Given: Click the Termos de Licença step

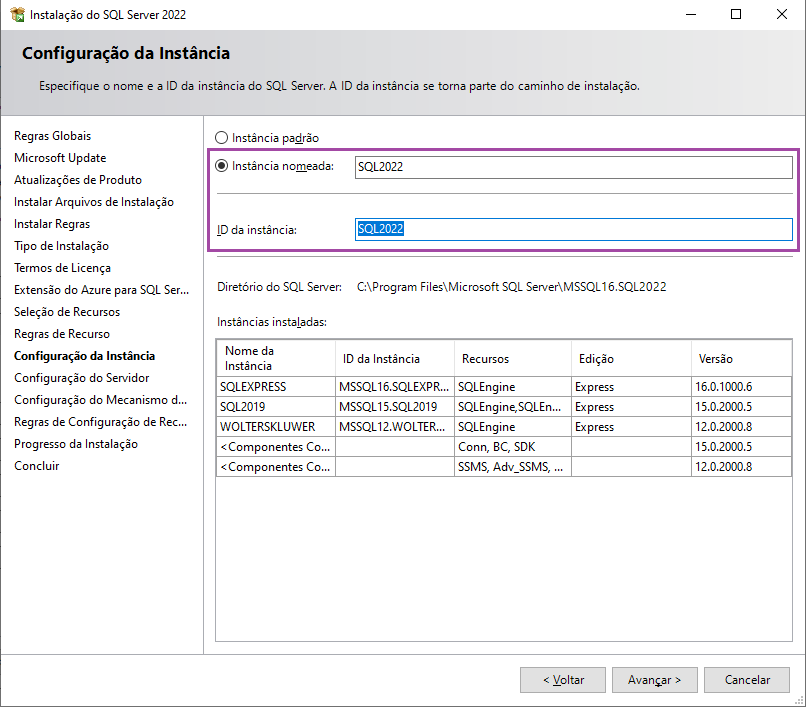Looking at the screenshot, I should (x=62, y=268).
